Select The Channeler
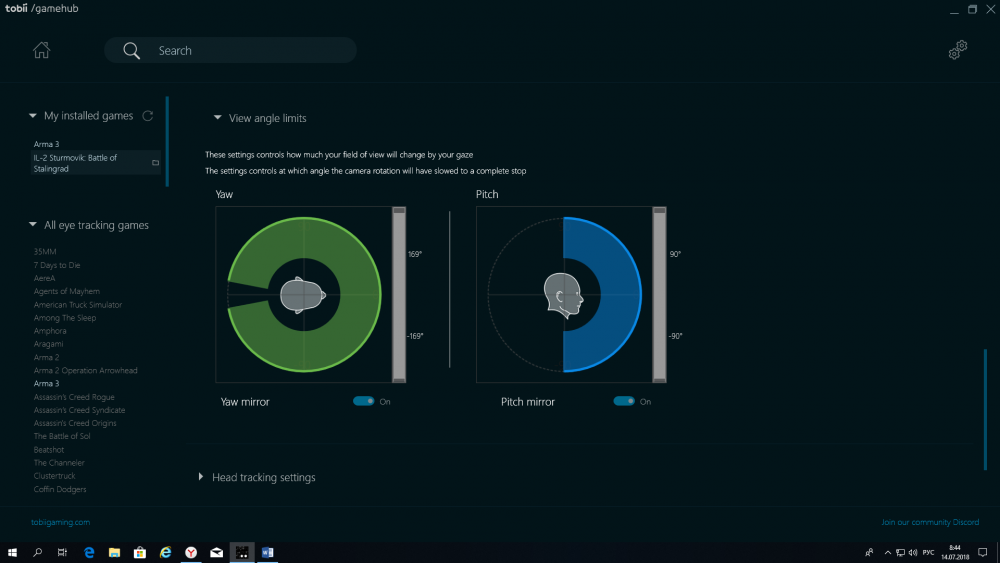 coord(59,463)
